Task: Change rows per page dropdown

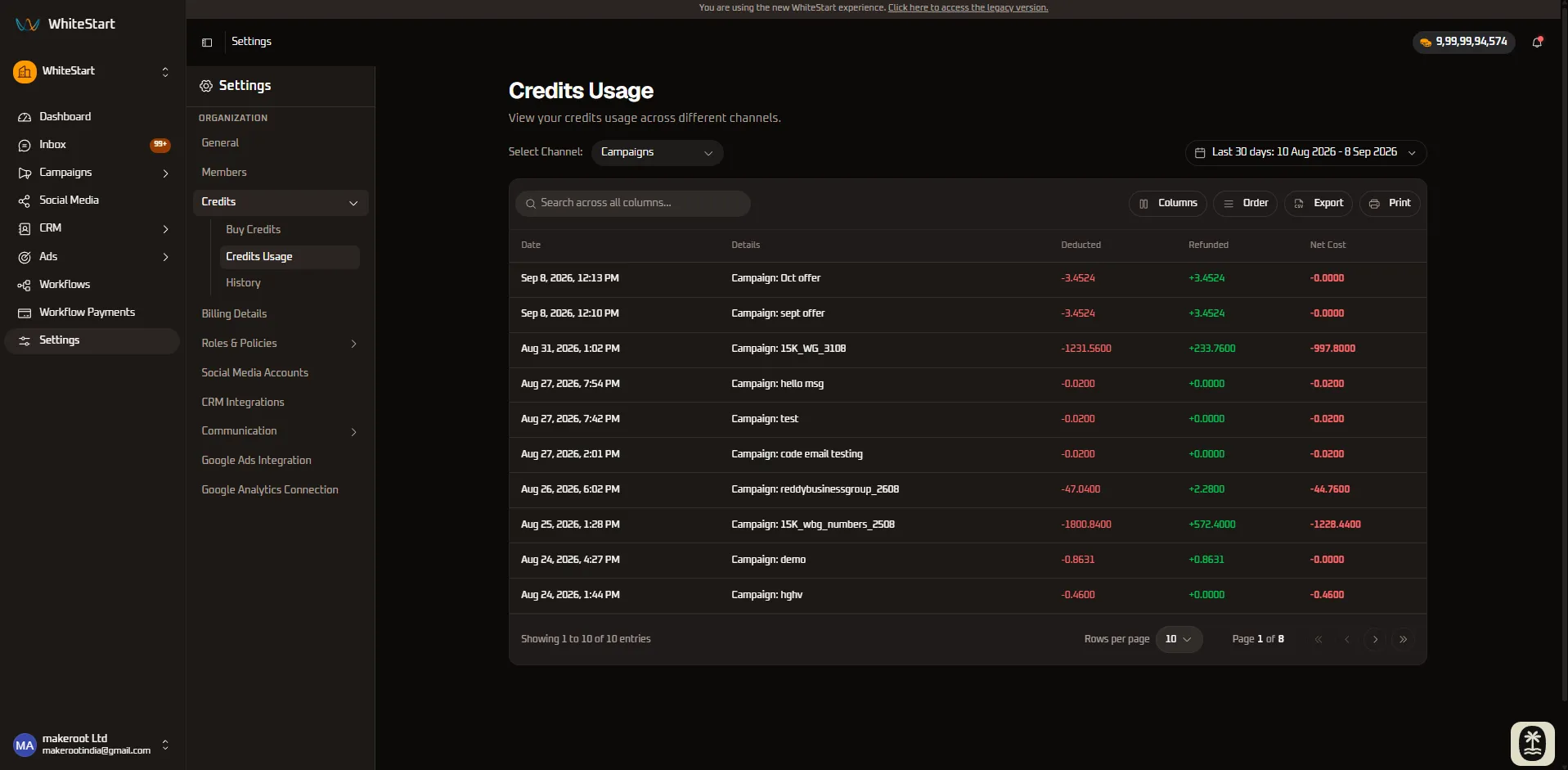Action: click(x=1179, y=639)
